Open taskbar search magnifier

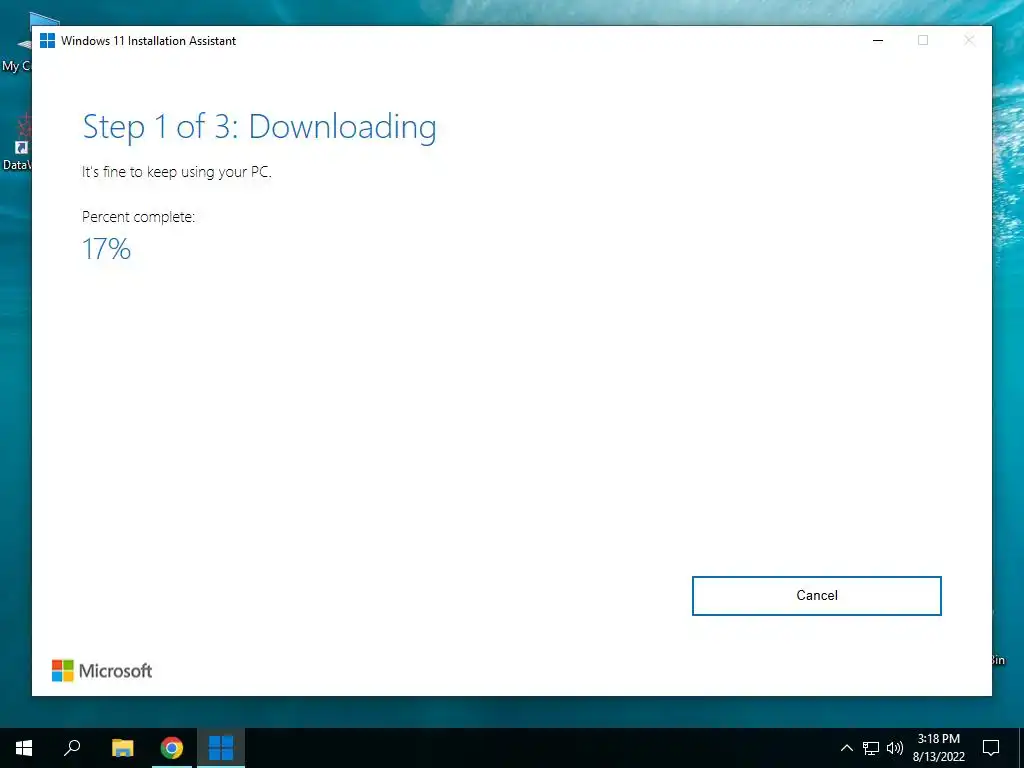tap(72, 748)
